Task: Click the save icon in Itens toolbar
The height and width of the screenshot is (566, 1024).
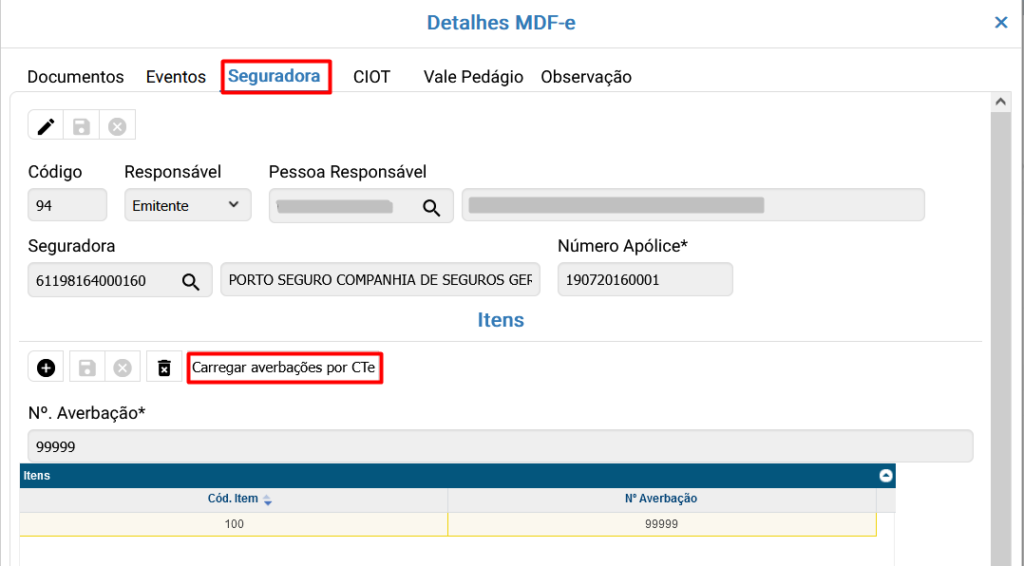Action: 87,368
